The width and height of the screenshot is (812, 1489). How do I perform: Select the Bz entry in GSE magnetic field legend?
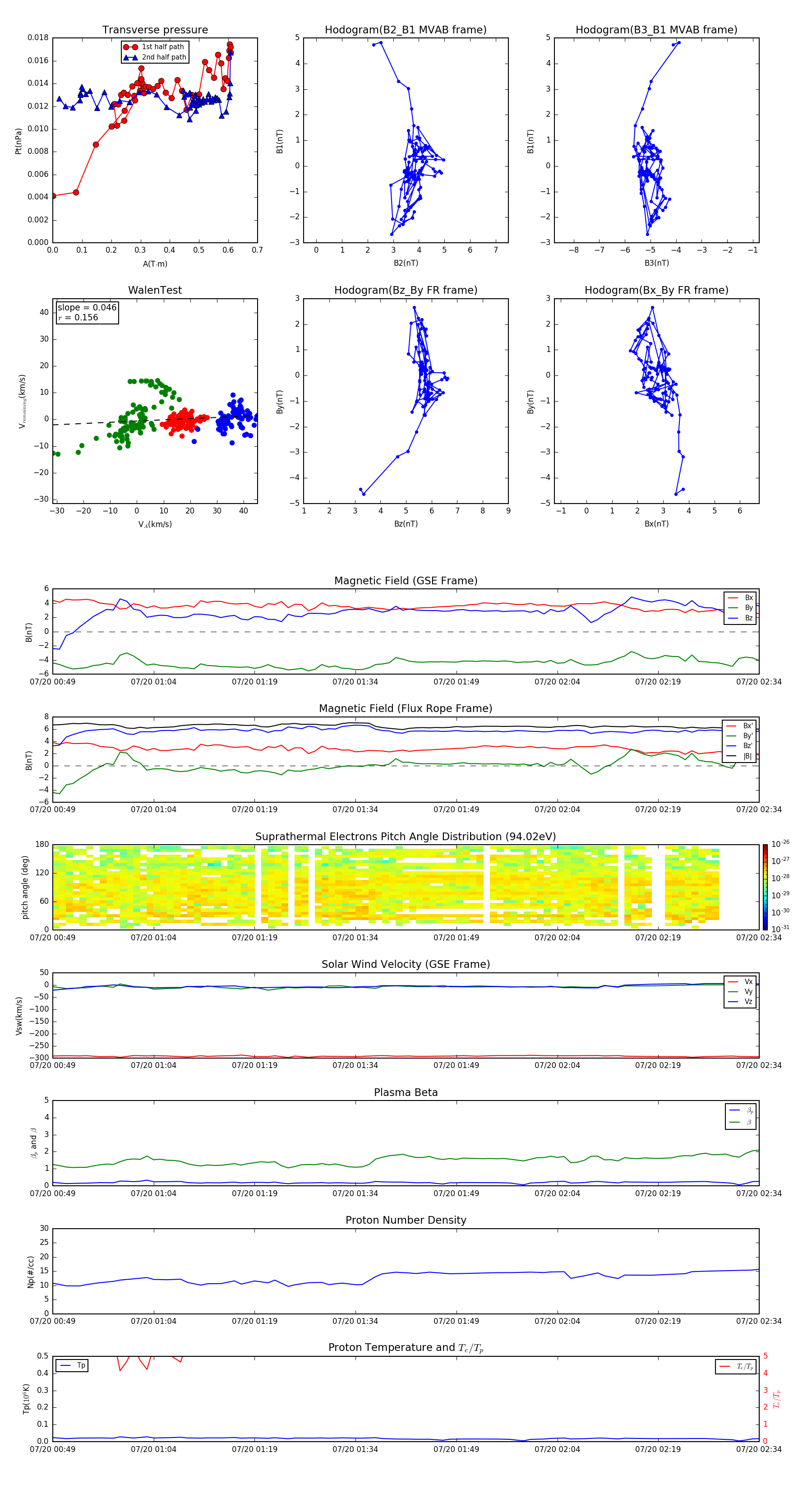click(741, 618)
